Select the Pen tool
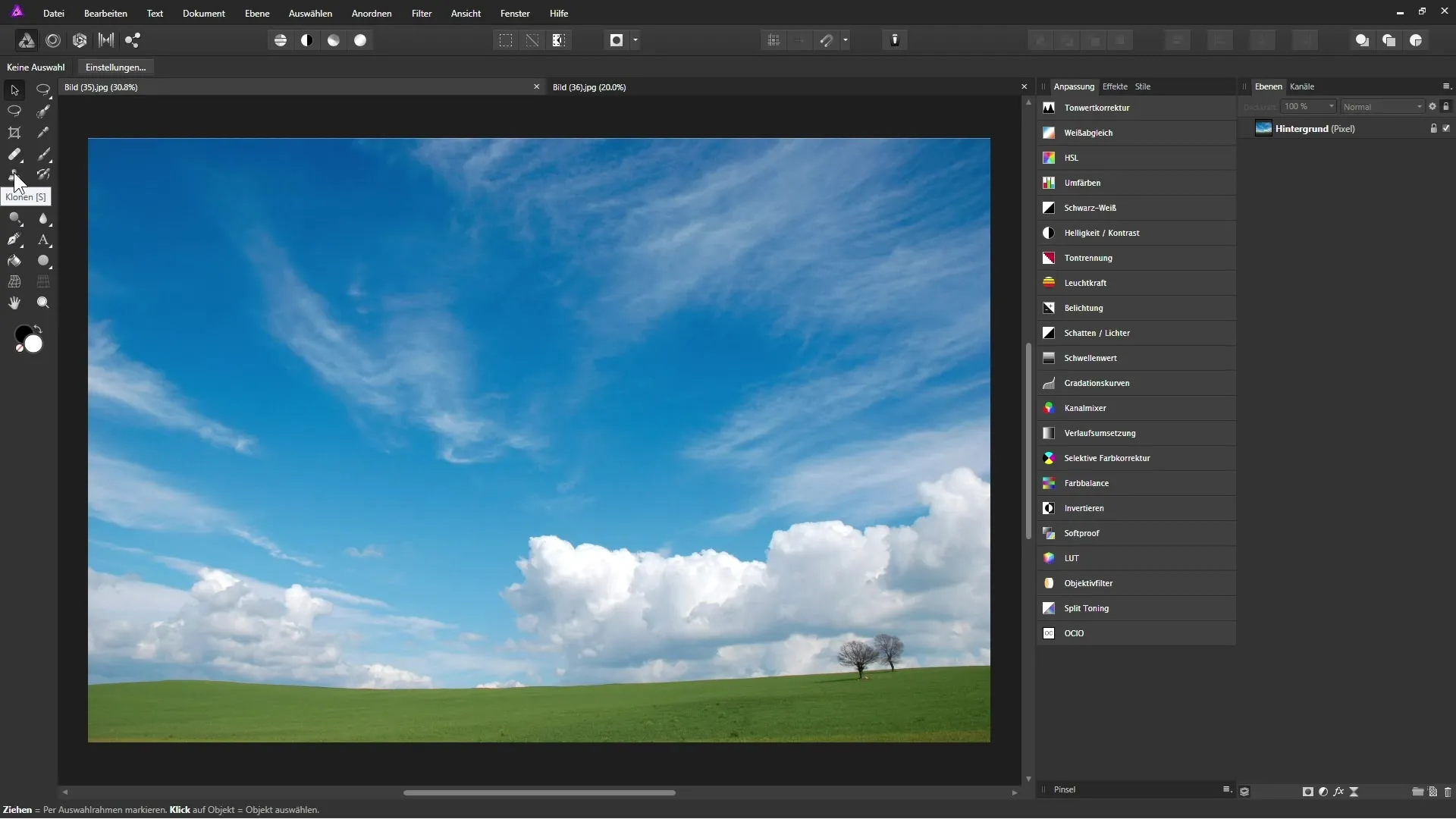 [14, 240]
